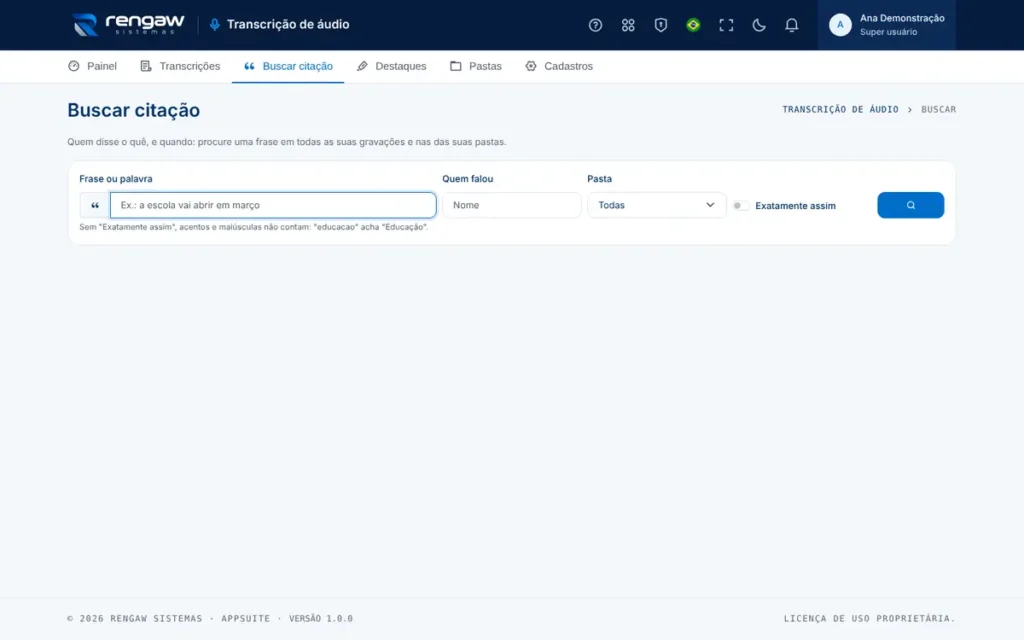This screenshot has width=1024, height=640.
Task: Switch to dark mode with the moon icon
Action: 758,25
